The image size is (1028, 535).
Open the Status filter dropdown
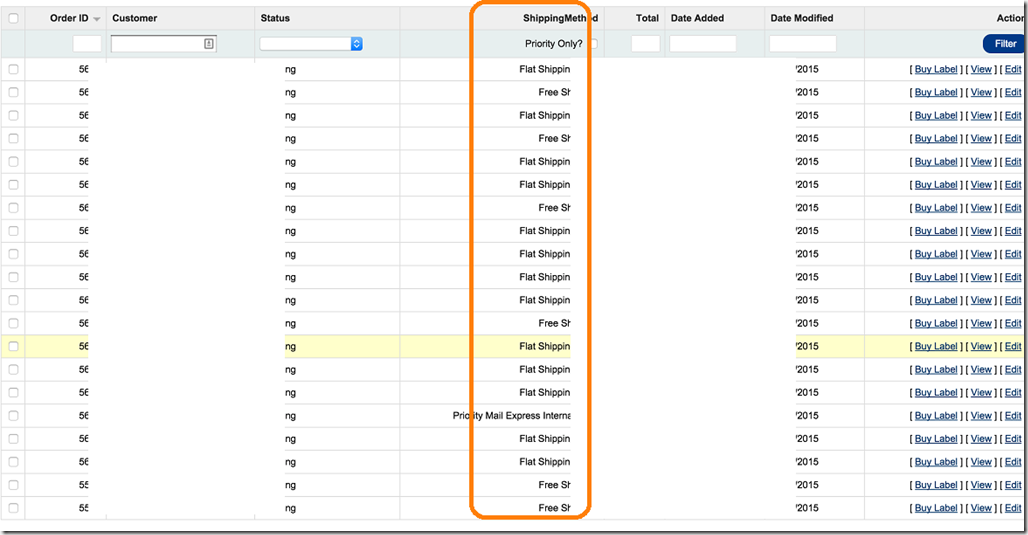tap(311, 44)
